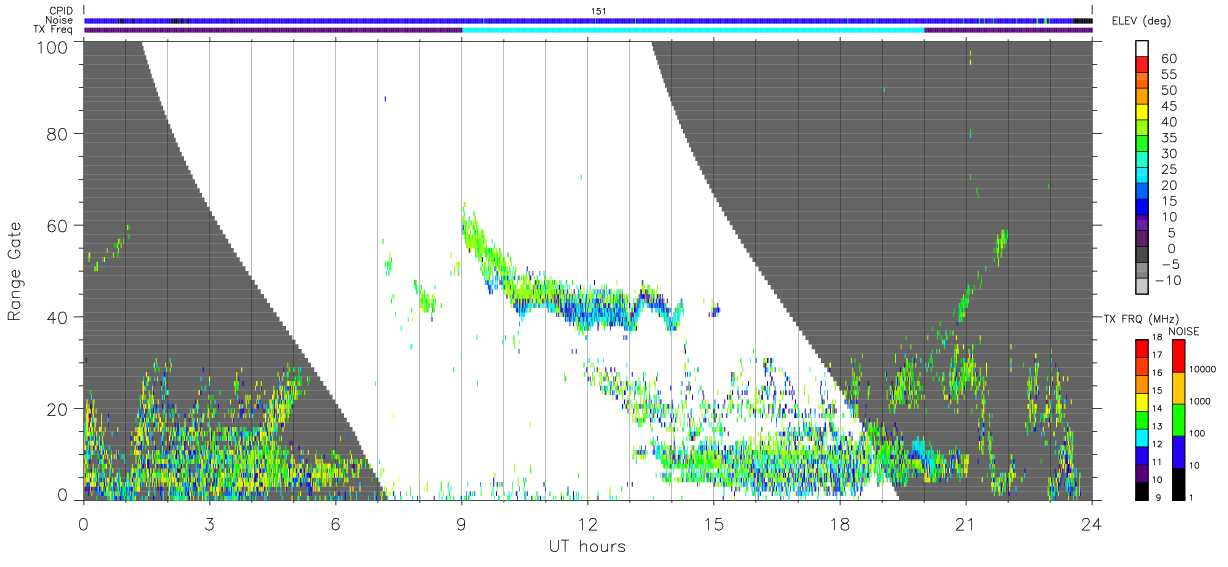Viewport: 1228px width, 567px height.
Task: Click the CPID value 151
Action: (599, 11)
